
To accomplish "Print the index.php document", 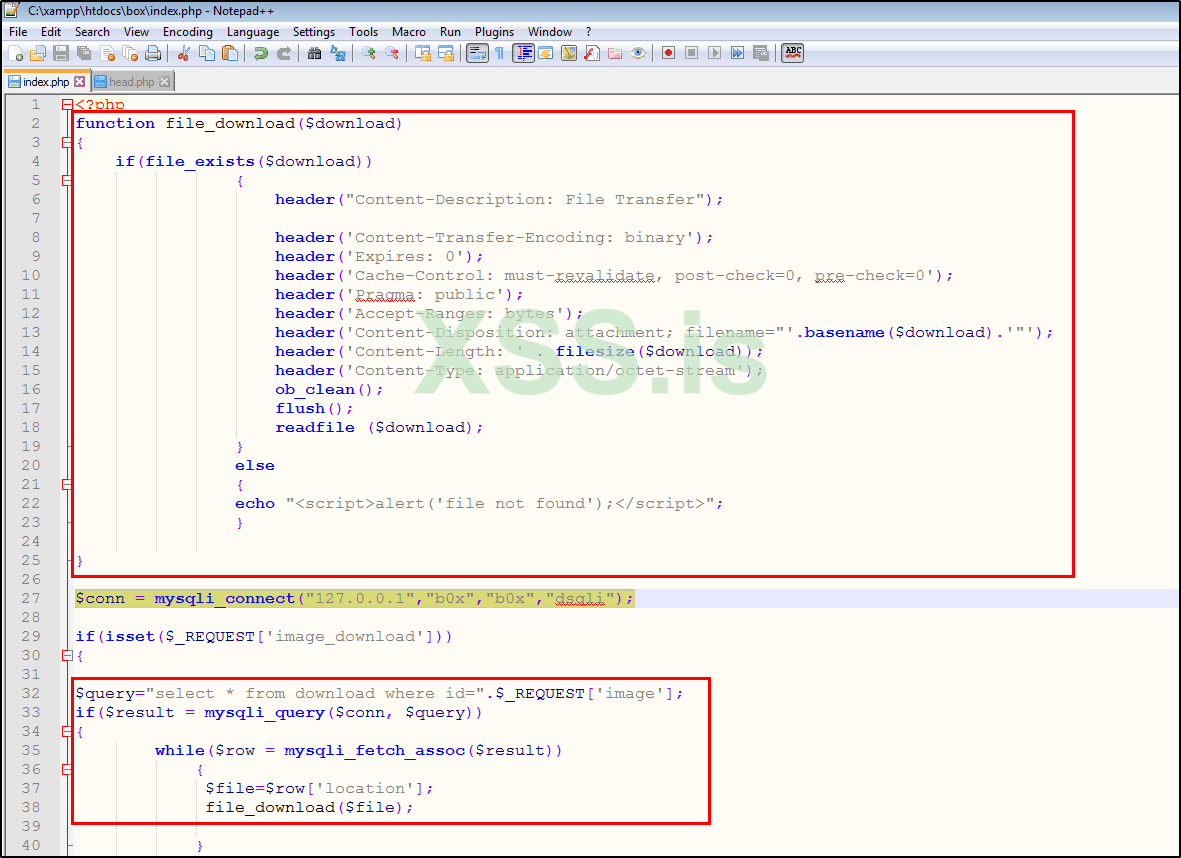I will [154, 52].
